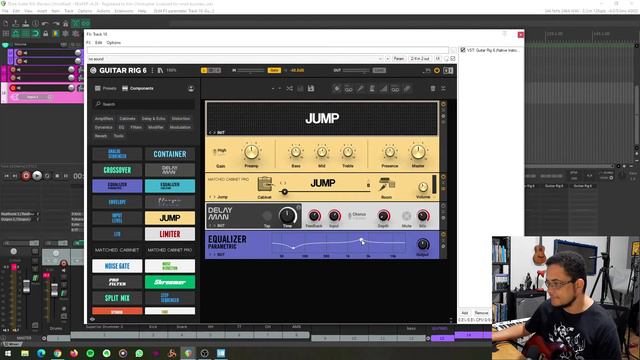Open the WhatsApp icon in the taskbar
640x360 pixels.
tap(139, 353)
